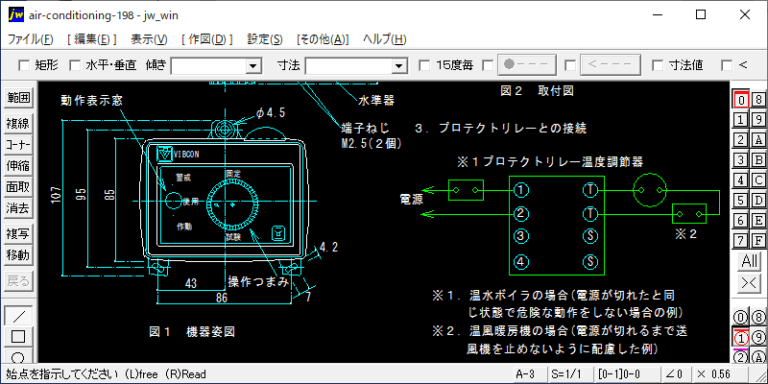Select layer 0 button
The image size is (768, 384).
coord(741,100)
